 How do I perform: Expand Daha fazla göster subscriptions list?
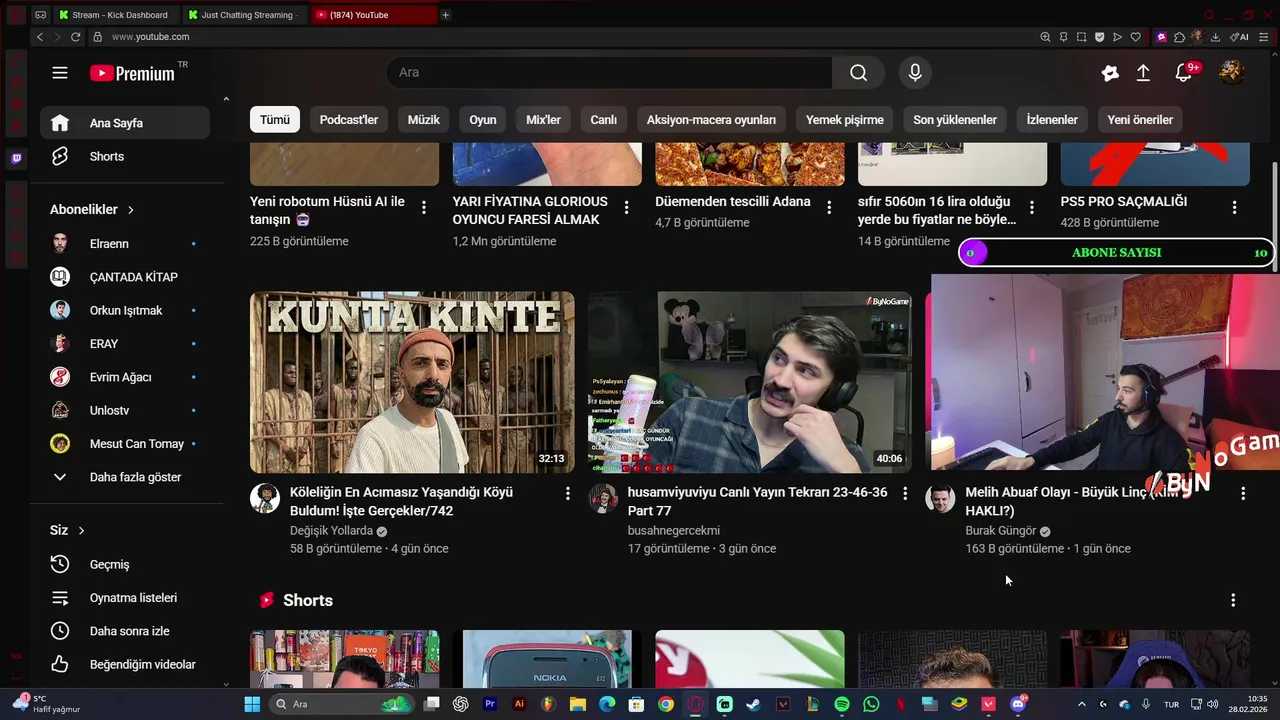(125, 477)
